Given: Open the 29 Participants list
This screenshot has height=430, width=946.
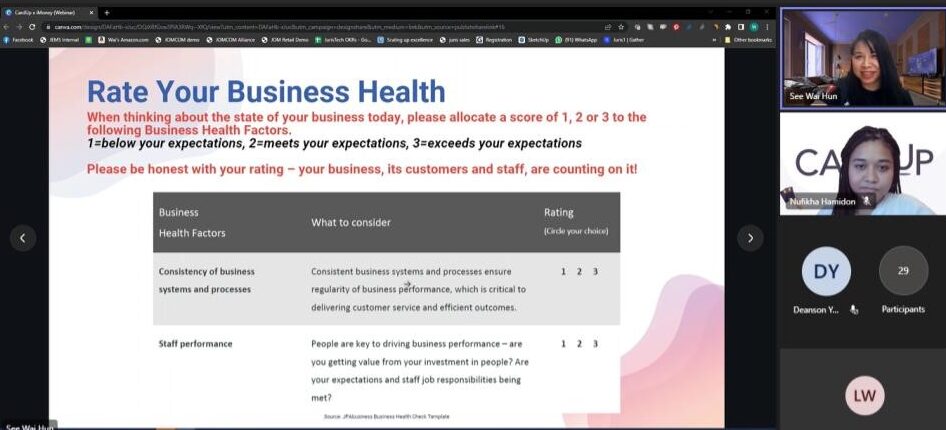Looking at the screenshot, I should [902, 274].
